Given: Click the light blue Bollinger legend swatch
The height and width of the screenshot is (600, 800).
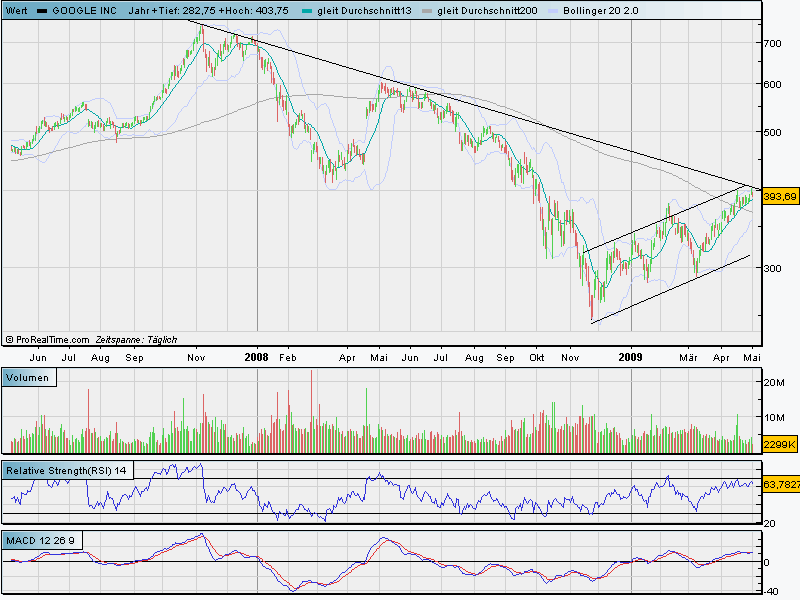Looking at the screenshot, I should click(553, 11).
